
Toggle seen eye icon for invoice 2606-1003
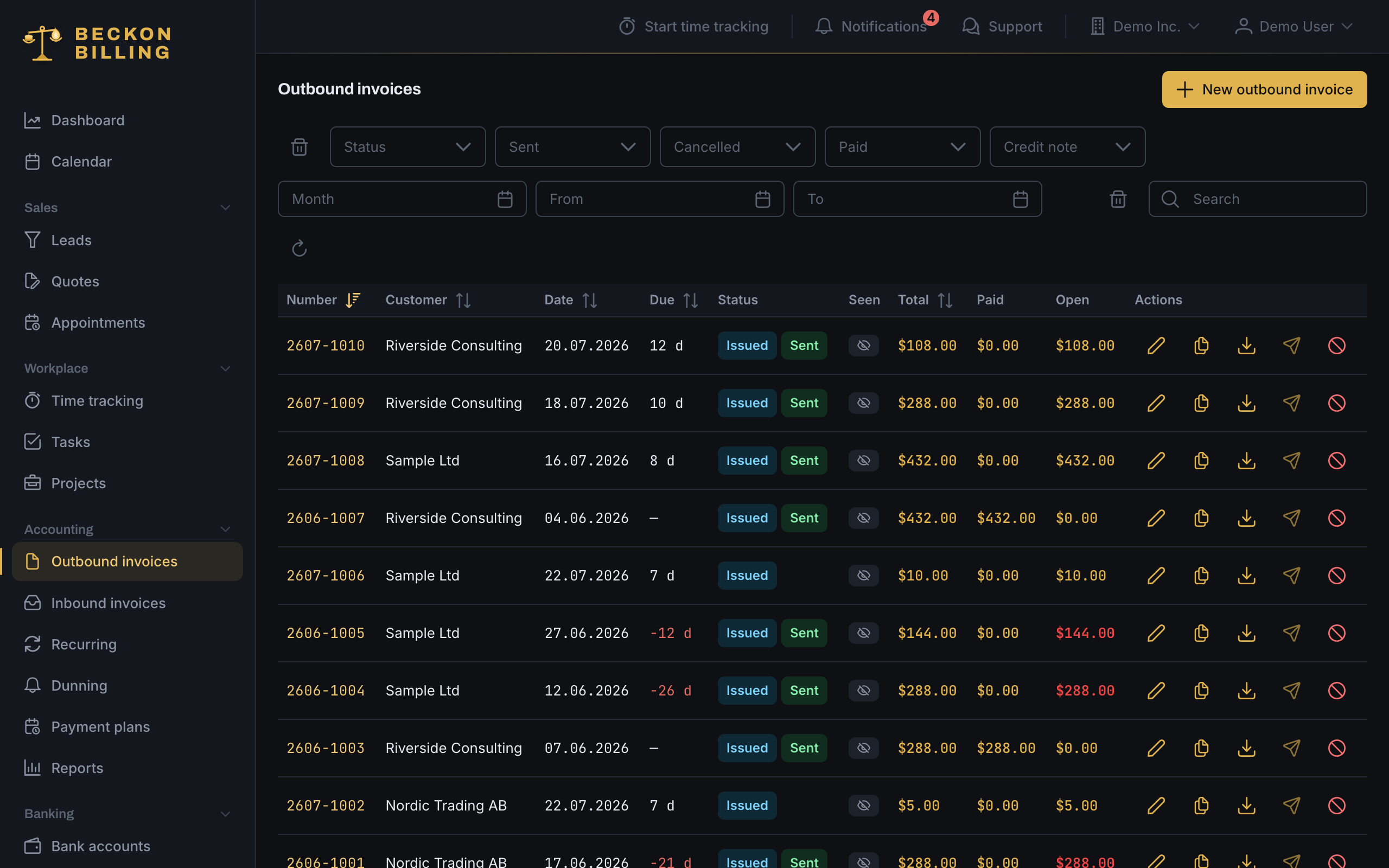[x=863, y=748]
